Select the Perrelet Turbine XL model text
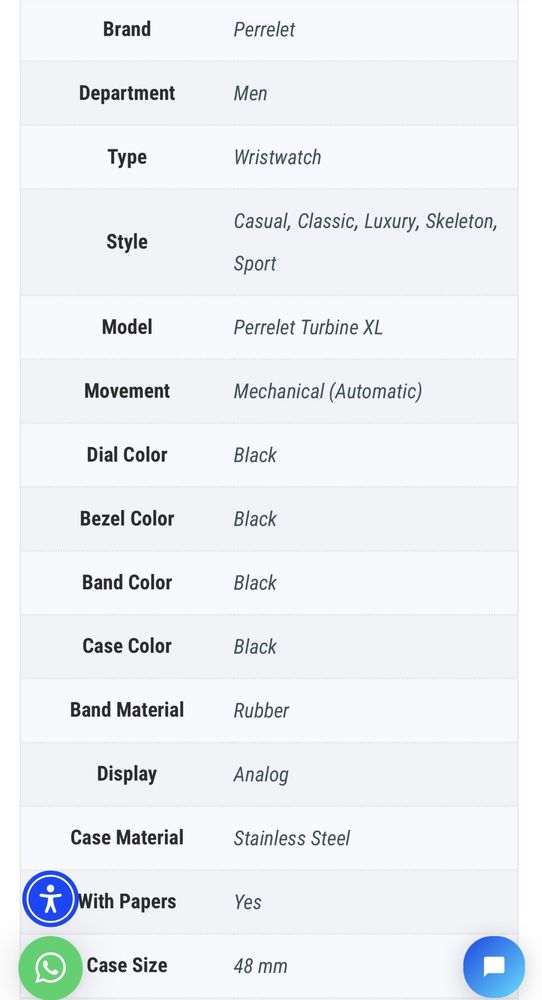The width and height of the screenshot is (542, 1000). [x=308, y=327]
